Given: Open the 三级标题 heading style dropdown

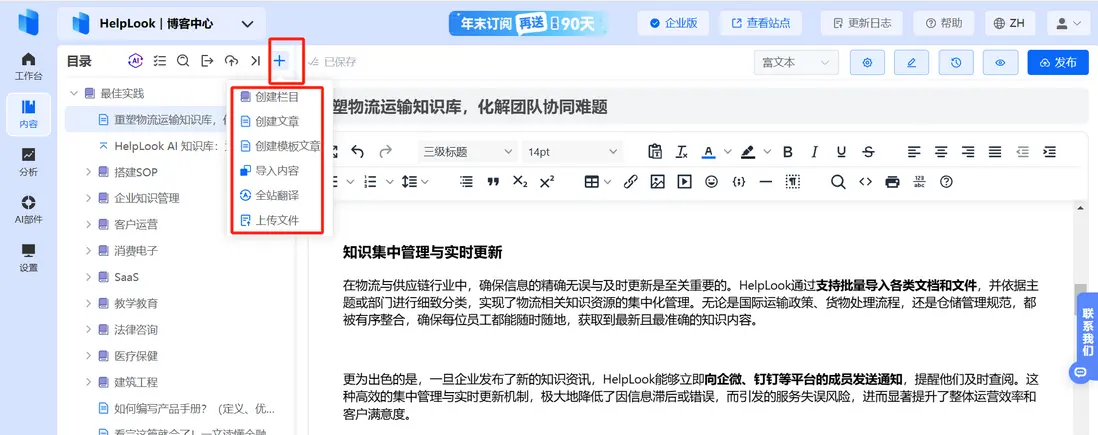Looking at the screenshot, I should coord(467,151).
